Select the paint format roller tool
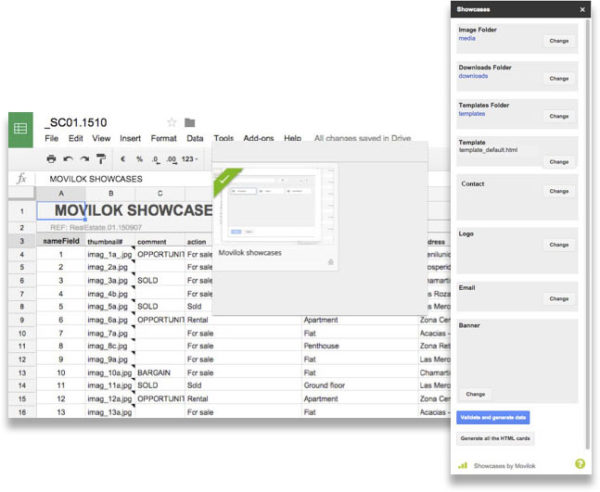600x492 pixels. tap(101, 159)
